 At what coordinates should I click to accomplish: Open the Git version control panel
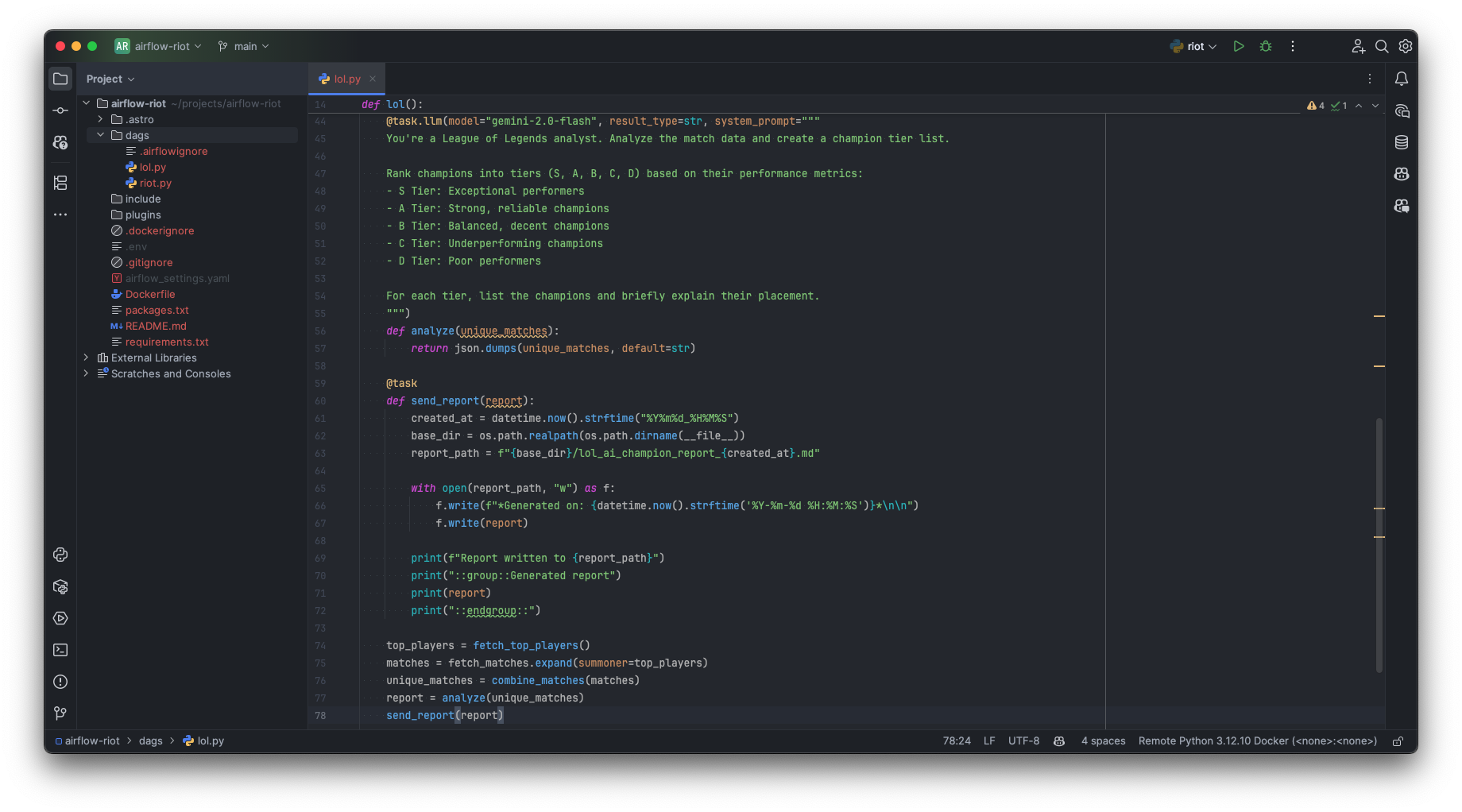point(60,713)
